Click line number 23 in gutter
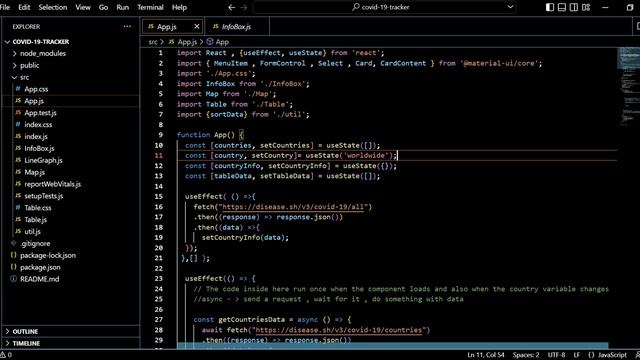The width and height of the screenshot is (640, 360). point(158,278)
